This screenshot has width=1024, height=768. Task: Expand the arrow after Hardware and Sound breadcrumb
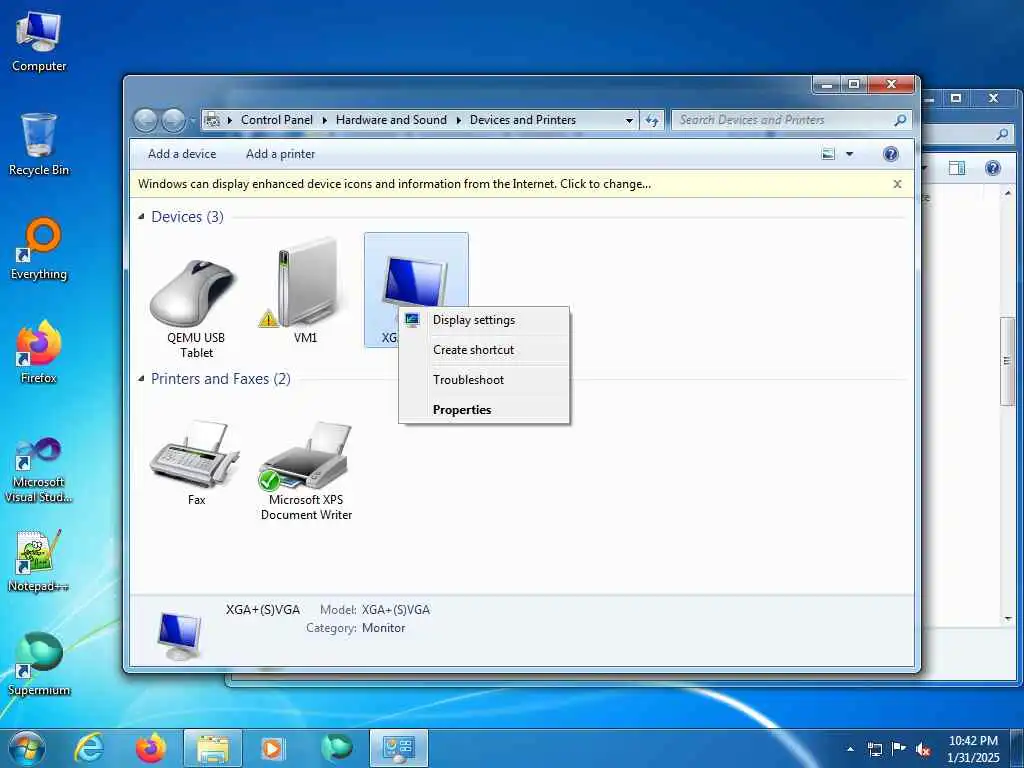tap(458, 120)
